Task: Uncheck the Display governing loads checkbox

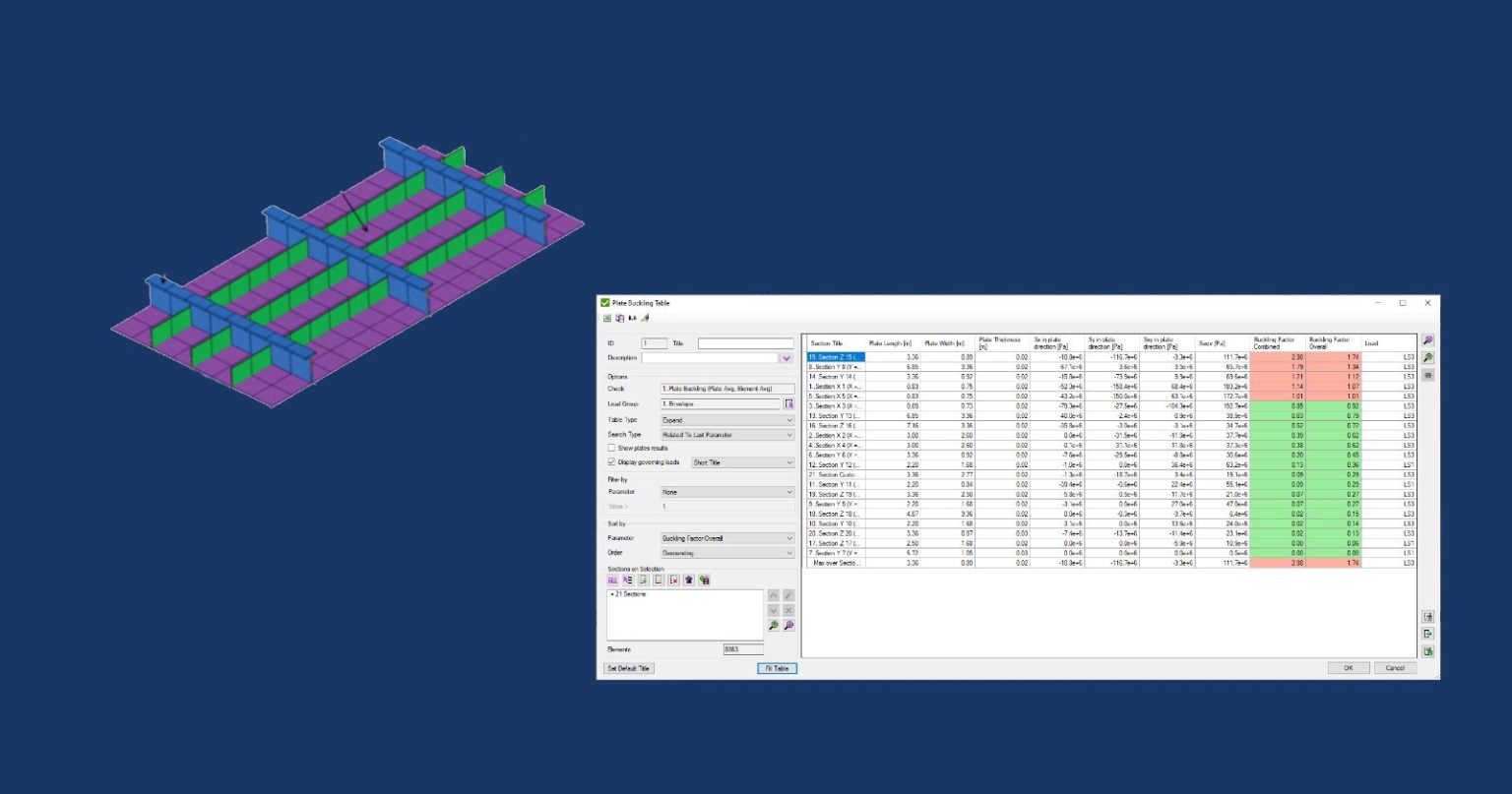Action: (611, 462)
